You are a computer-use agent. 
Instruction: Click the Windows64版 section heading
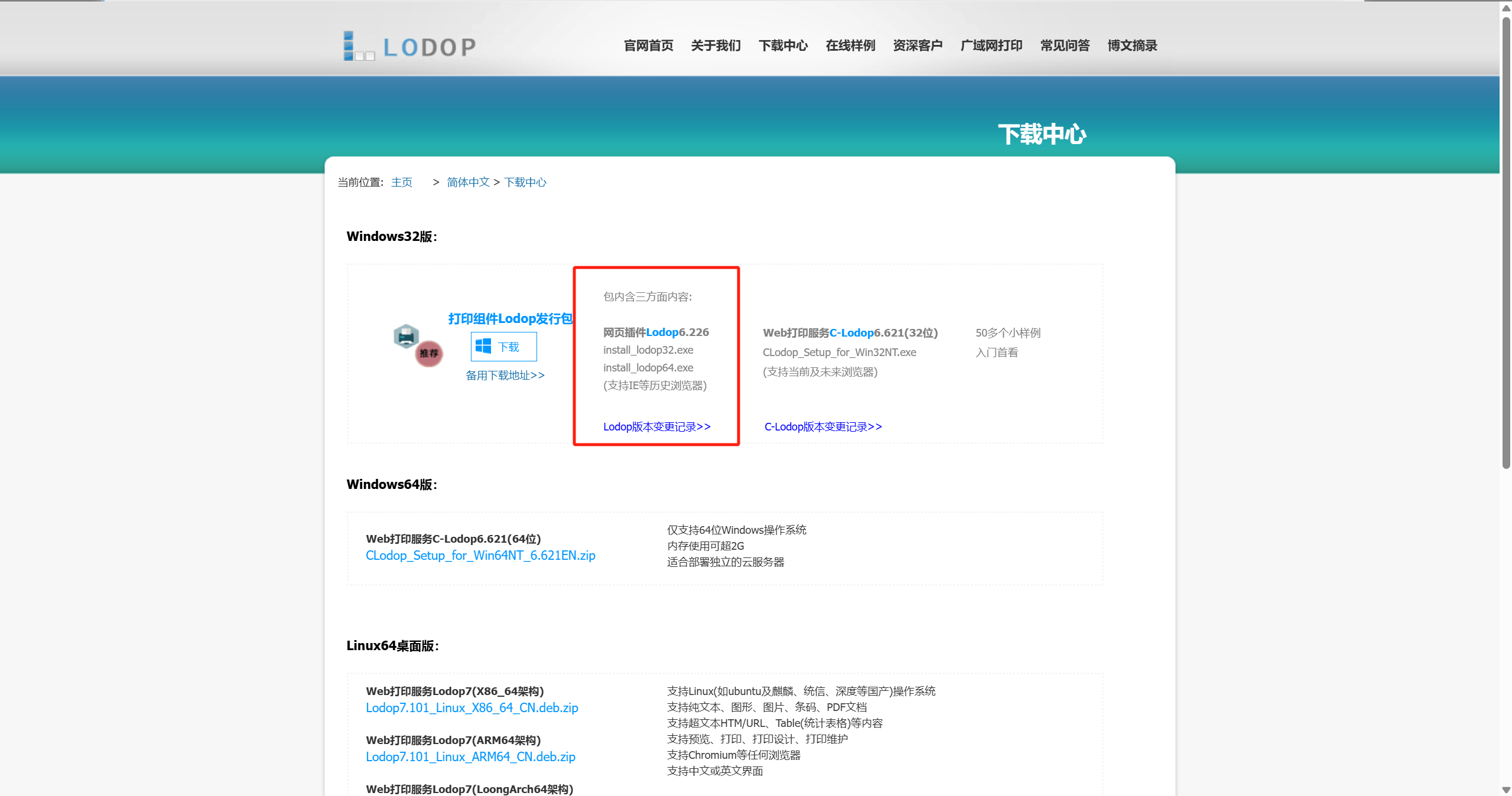tap(392, 485)
